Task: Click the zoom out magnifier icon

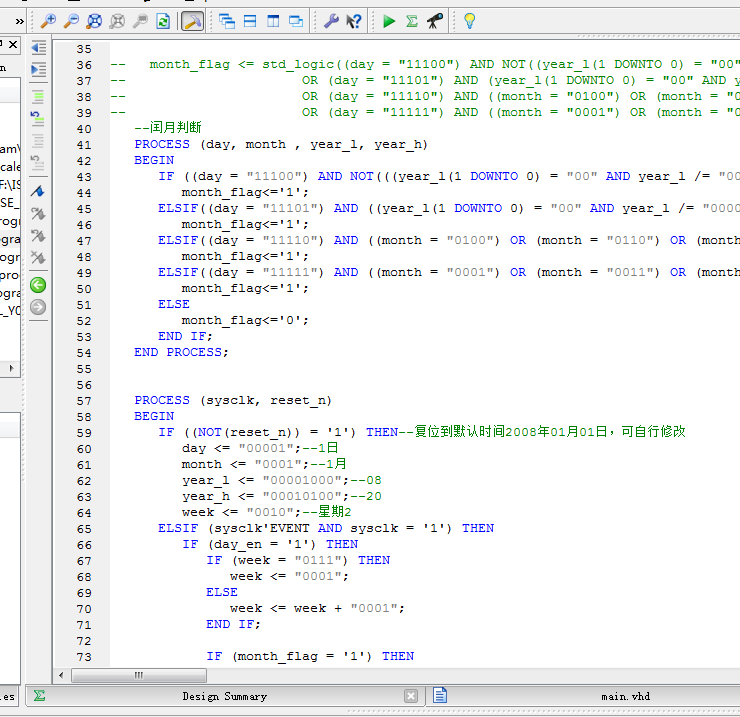Action: pos(71,20)
